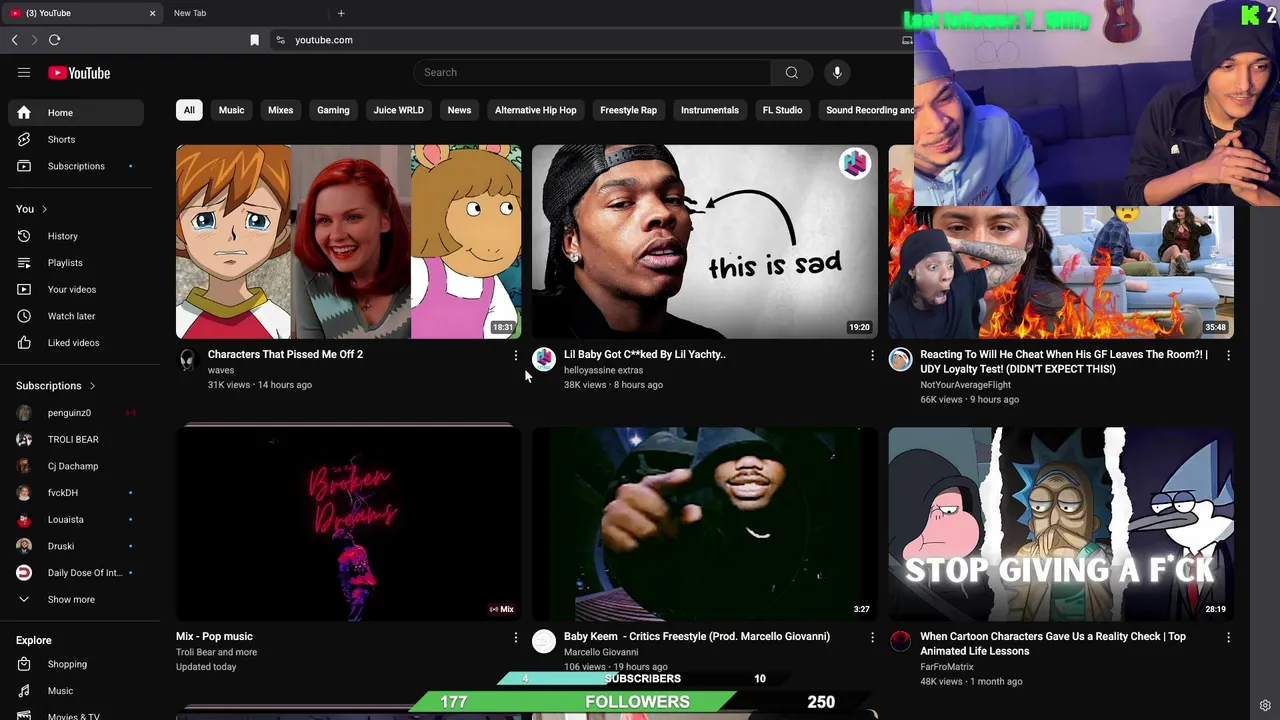Expand the Subscriptions section header

click(56, 386)
